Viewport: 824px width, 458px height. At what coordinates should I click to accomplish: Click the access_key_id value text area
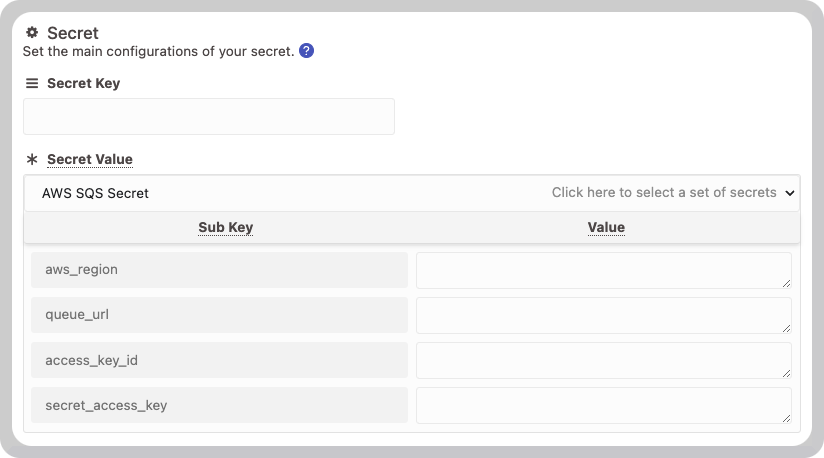tap(604, 360)
